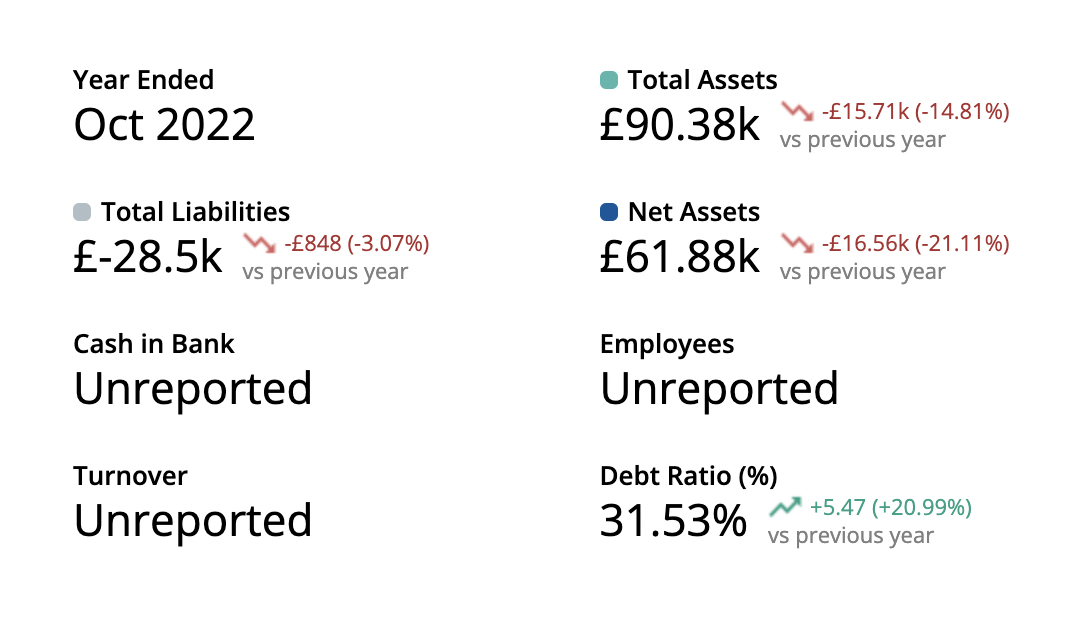
Task: Click the Cash in Bank label
Action: pyautogui.click(x=154, y=344)
